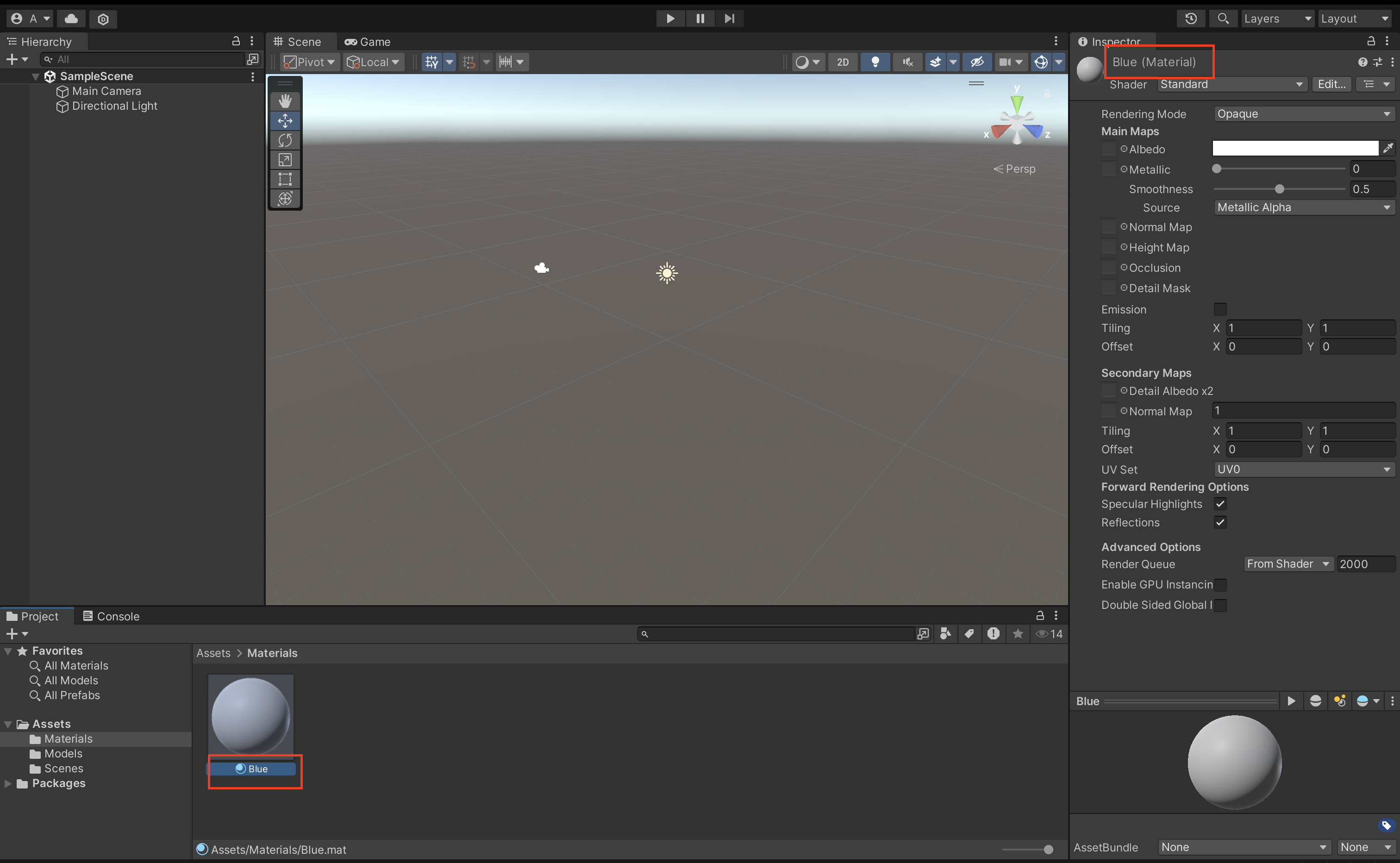1400x863 pixels.
Task: Toggle scene lighting bulb icon
Action: pyautogui.click(x=875, y=62)
